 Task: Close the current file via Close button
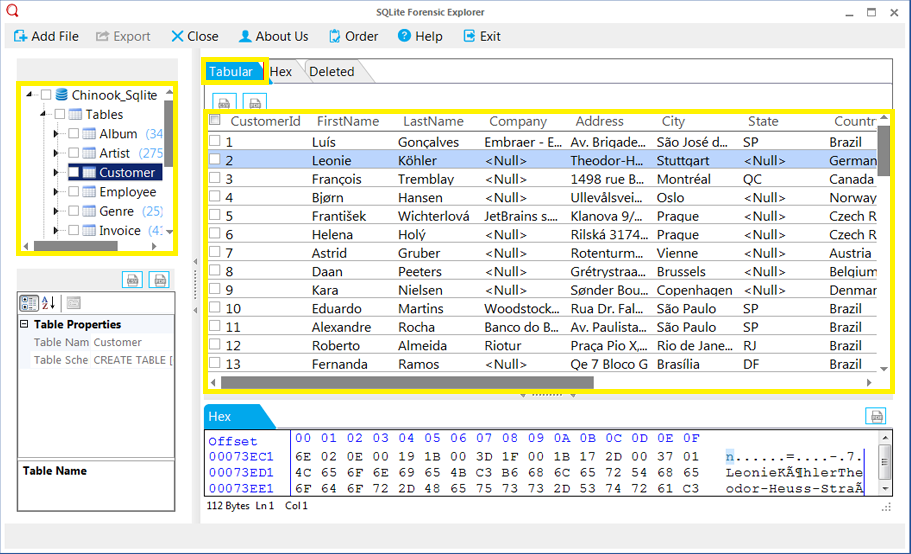[195, 36]
